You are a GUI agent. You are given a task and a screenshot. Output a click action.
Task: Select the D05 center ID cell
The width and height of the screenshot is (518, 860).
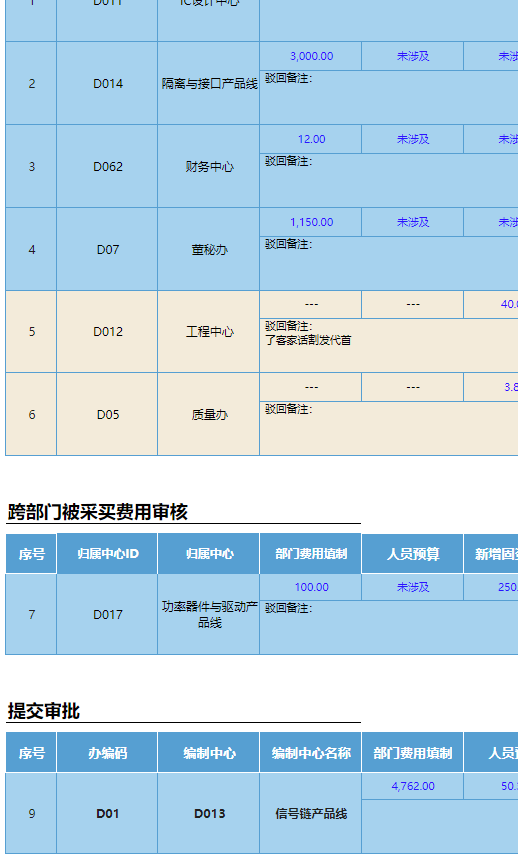[x=108, y=415]
